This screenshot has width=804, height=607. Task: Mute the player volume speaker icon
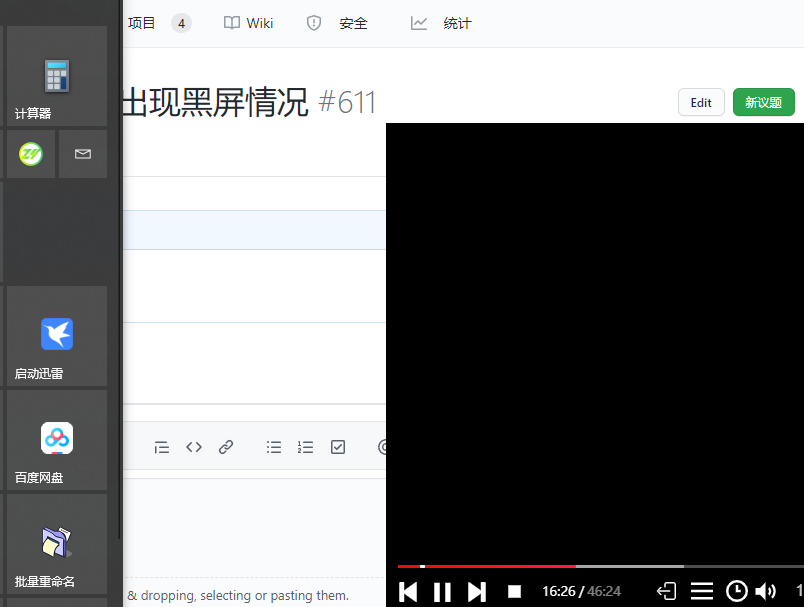point(766,591)
